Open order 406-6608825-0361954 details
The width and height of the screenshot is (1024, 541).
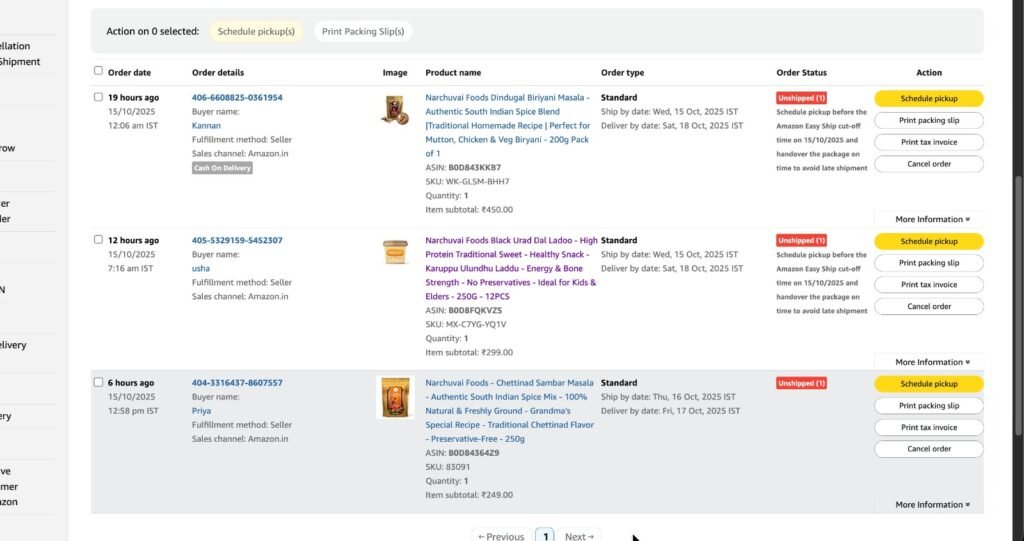point(237,97)
